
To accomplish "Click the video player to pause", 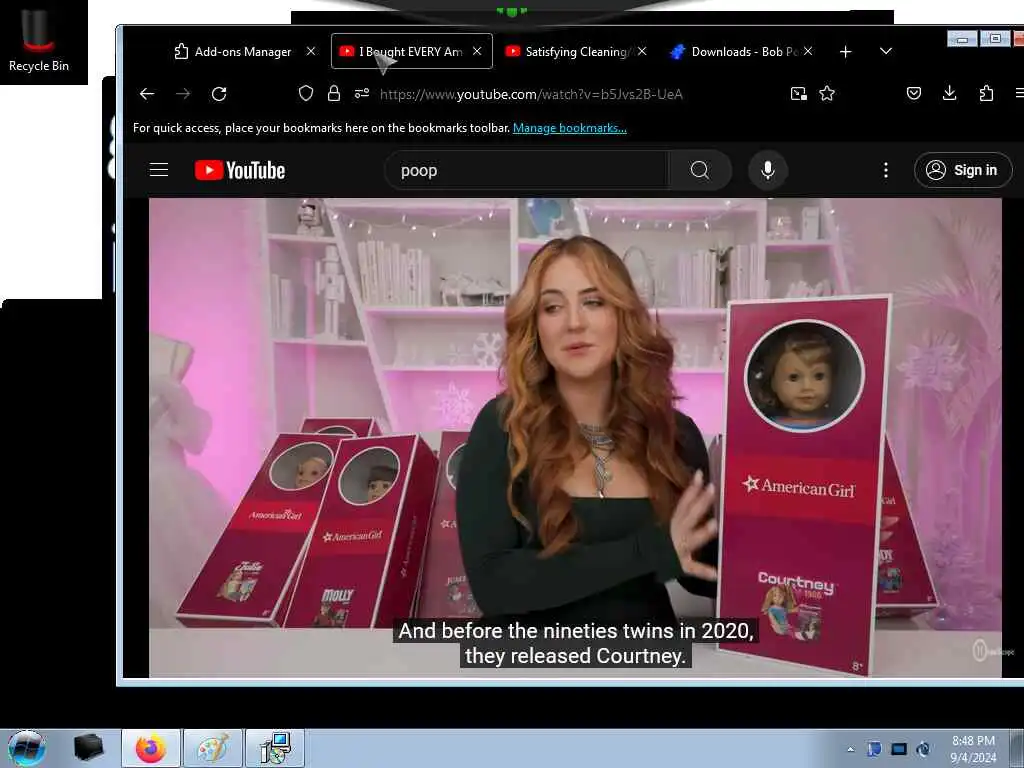I will [x=575, y=438].
